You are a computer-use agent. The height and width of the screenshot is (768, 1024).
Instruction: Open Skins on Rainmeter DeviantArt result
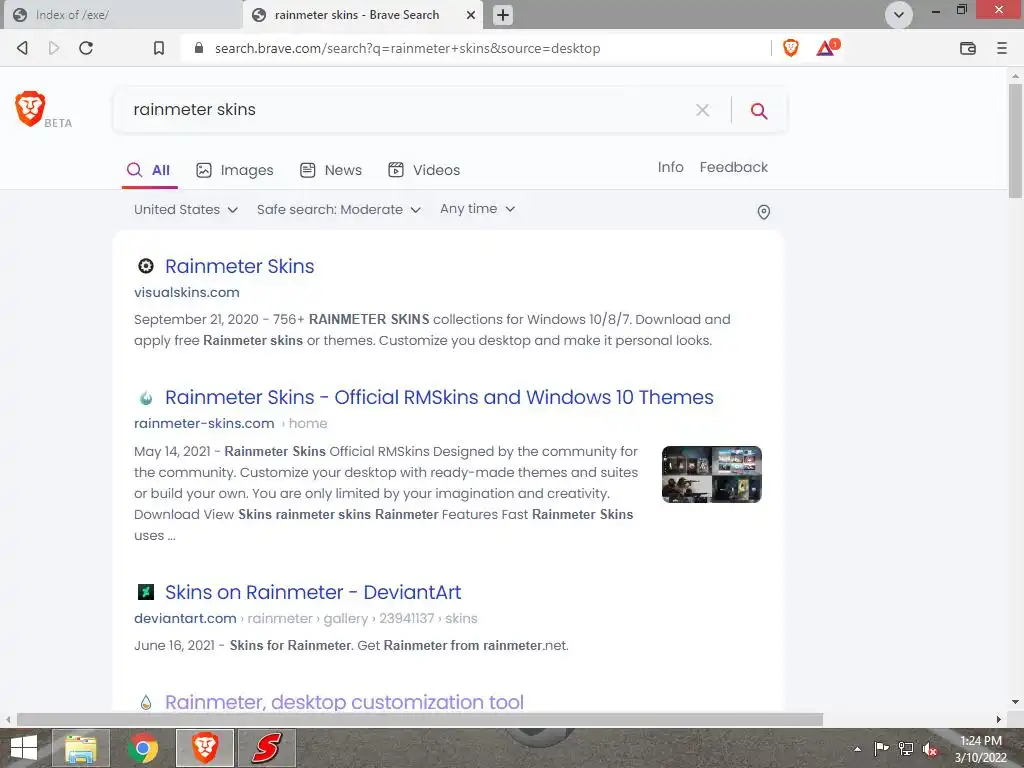(313, 592)
